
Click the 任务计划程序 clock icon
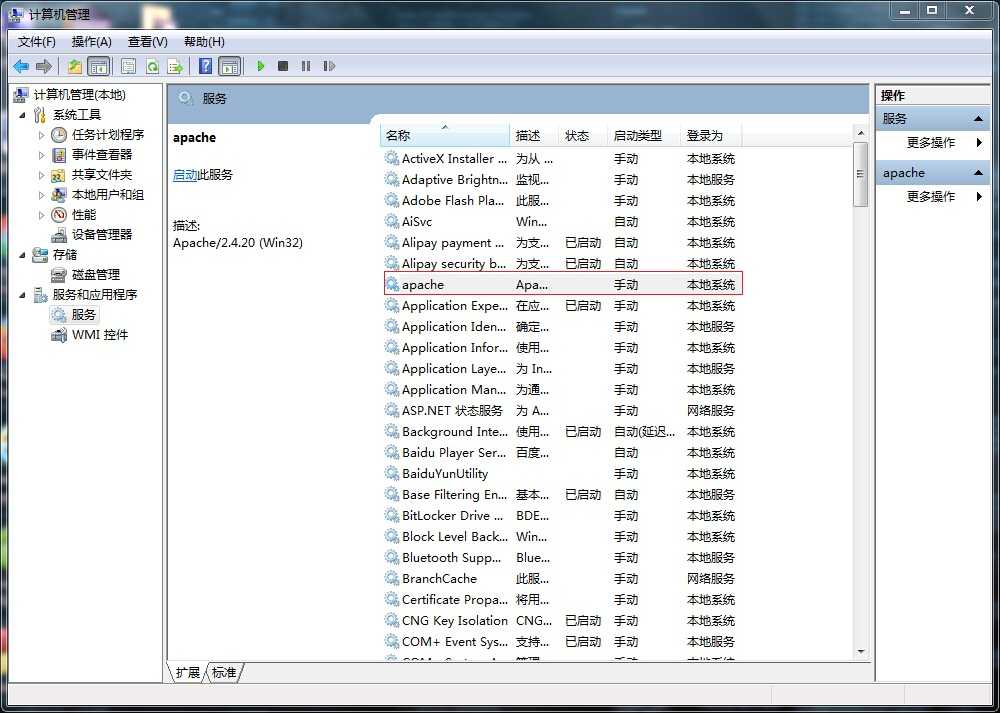59,135
